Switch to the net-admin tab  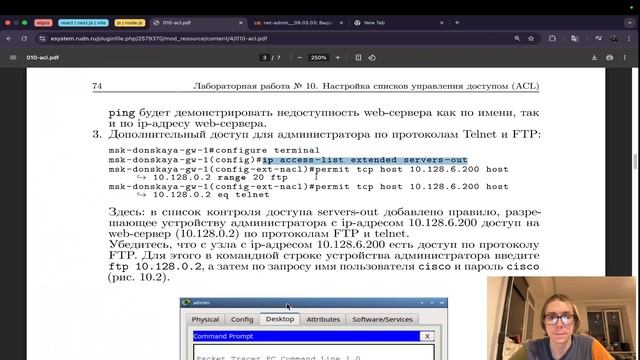[x=298, y=23]
